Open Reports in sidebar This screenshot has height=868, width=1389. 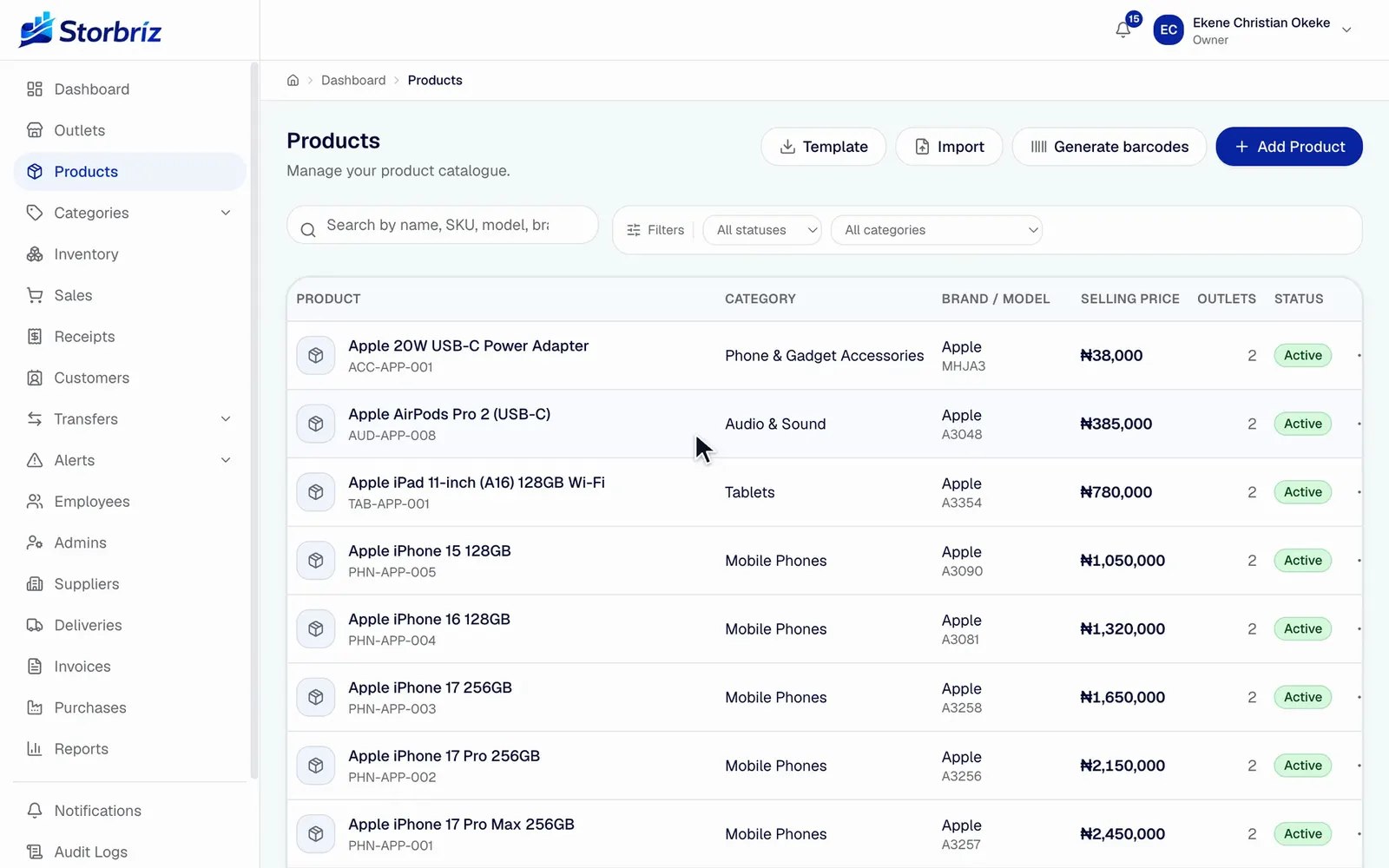tap(130, 749)
